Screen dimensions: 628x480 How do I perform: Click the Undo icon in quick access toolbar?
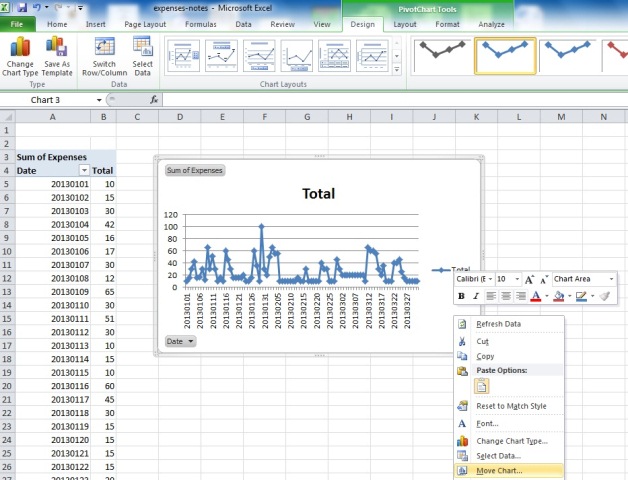pyautogui.click(x=37, y=7)
